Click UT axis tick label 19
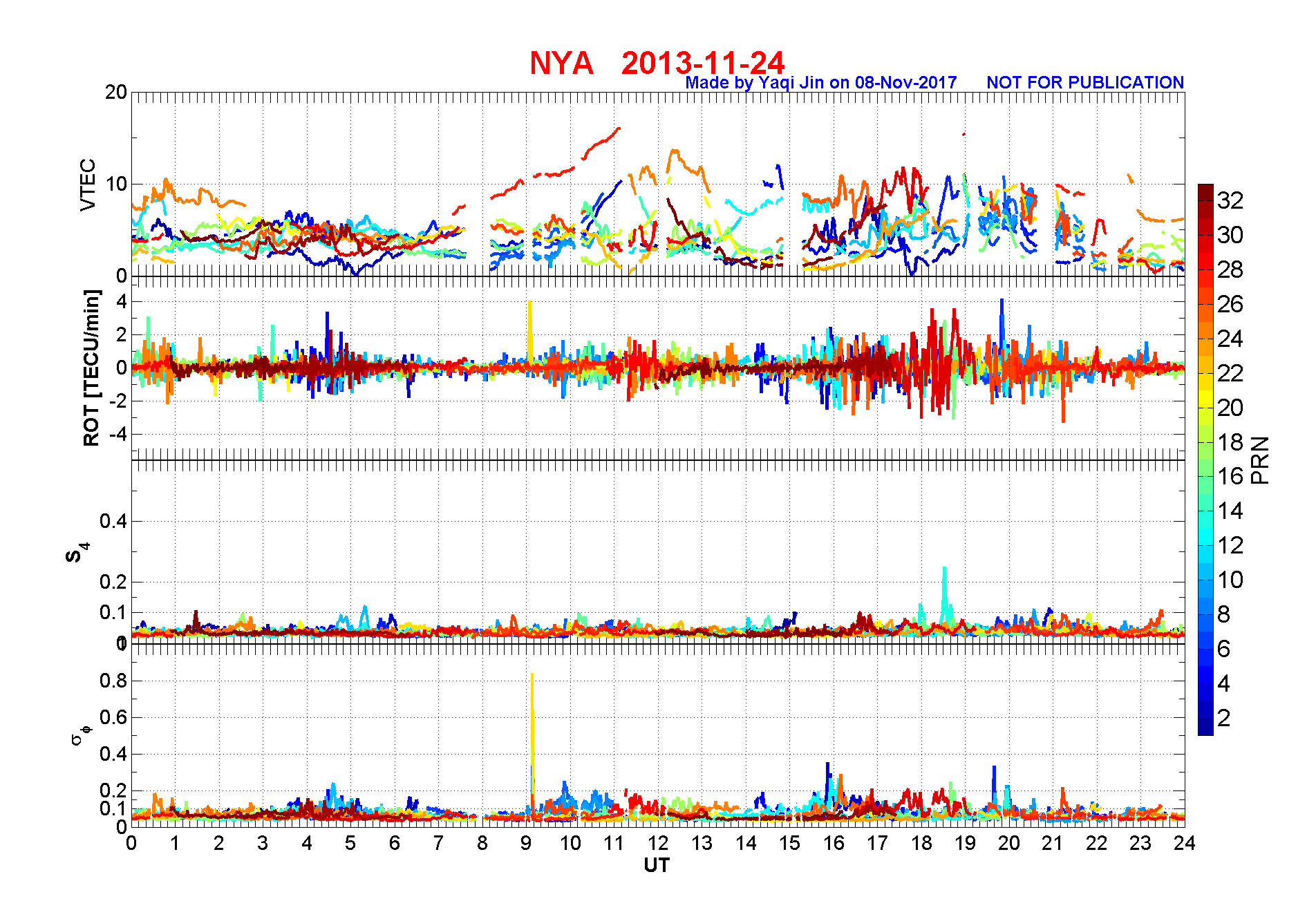 pos(965,843)
